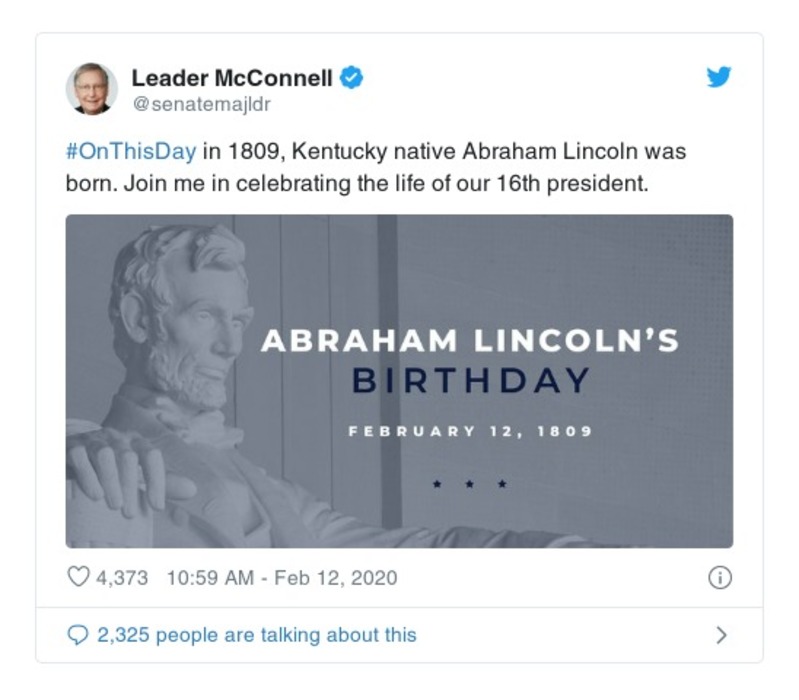Click the blue verified badge

pyautogui.click(x=352, y=78)
